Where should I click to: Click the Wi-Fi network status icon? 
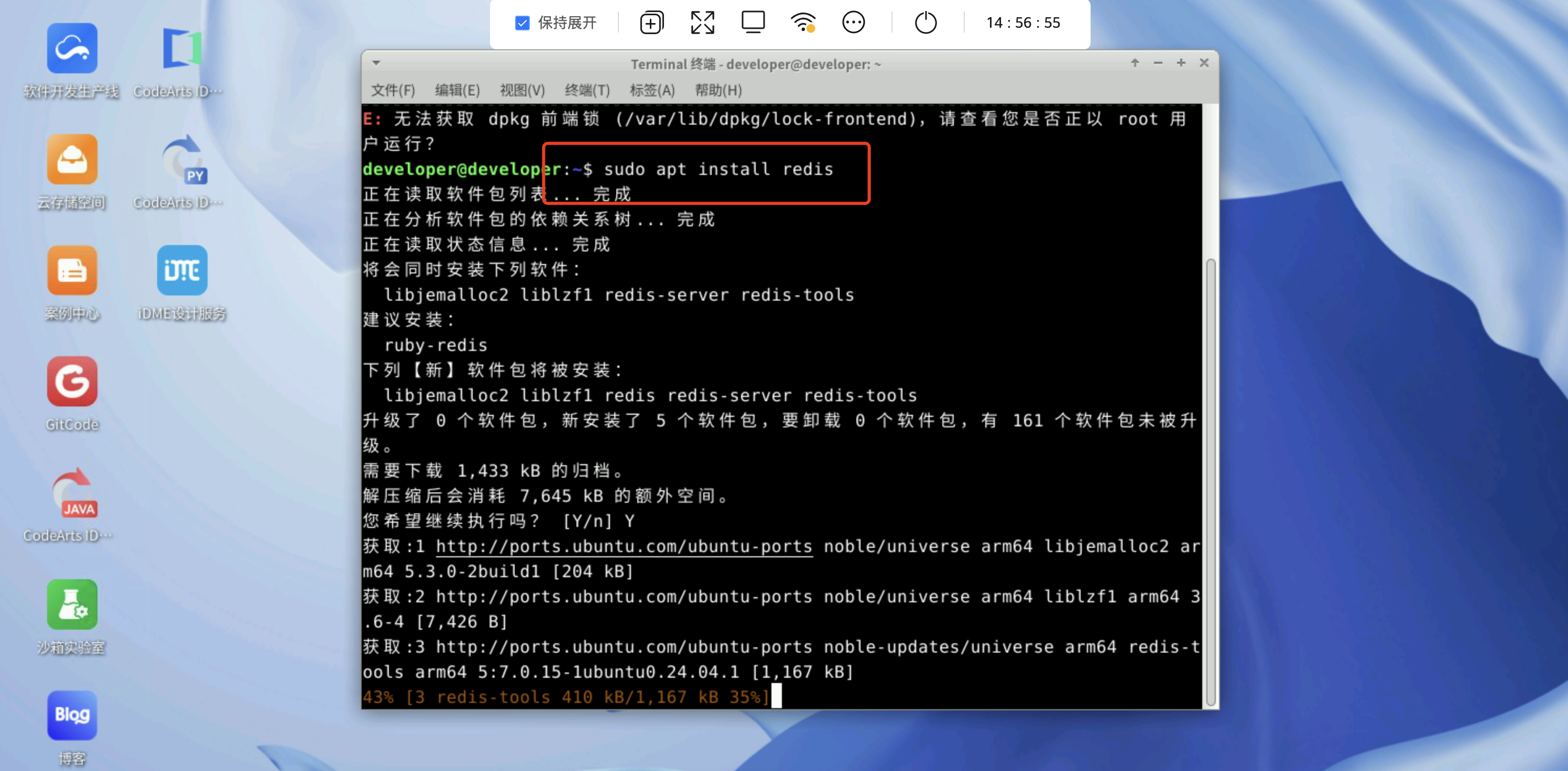tap(802, 23)
